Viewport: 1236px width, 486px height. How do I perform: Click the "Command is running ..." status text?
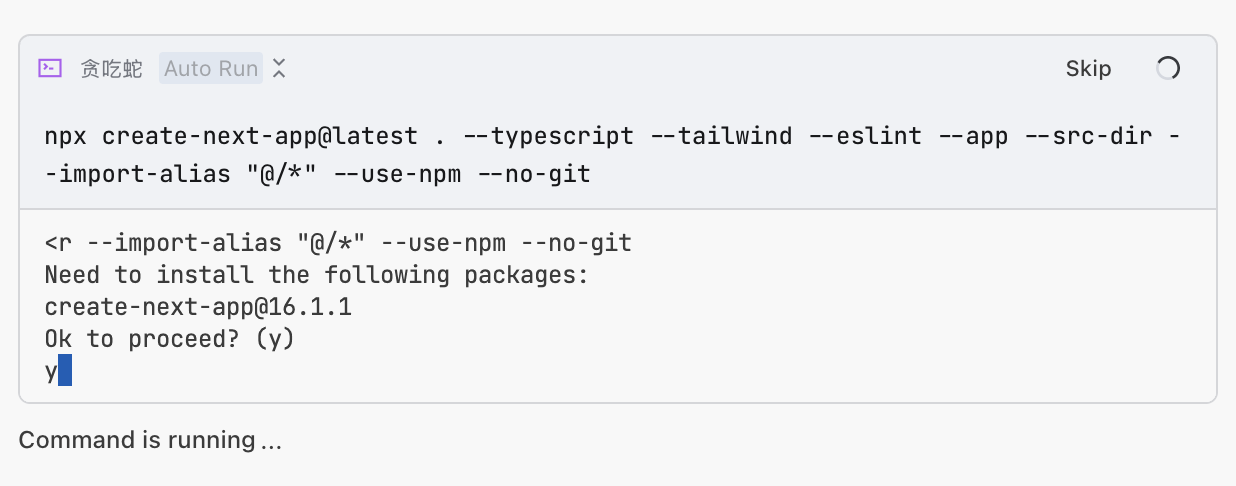coord(150,440)
